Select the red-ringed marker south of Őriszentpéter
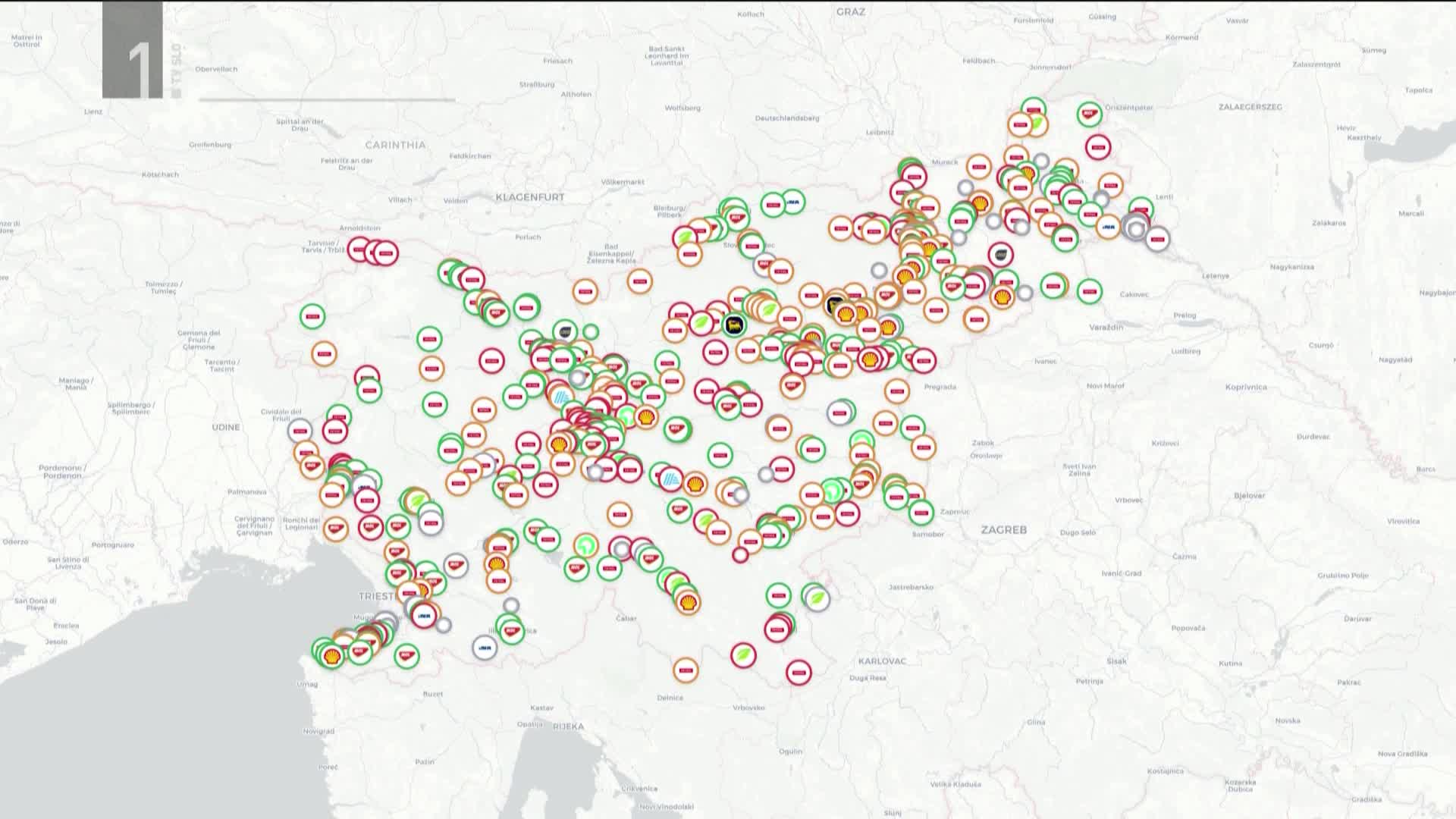Image resolution: width=1456 pixels, height=819 pixels. [1097, 147]
